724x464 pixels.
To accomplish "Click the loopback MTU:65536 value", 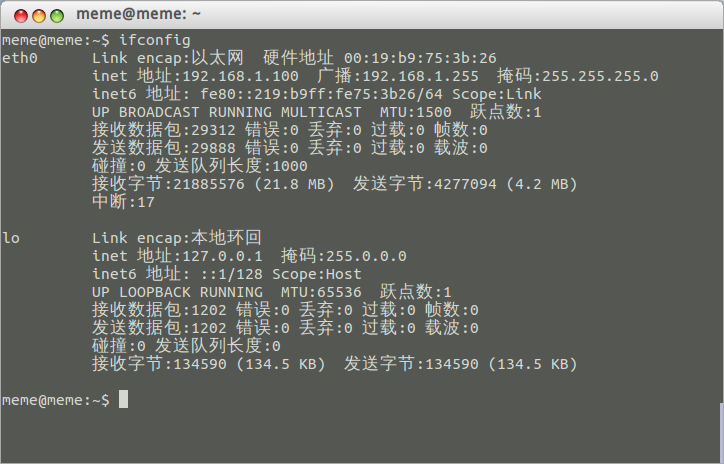I will [321, 292].
